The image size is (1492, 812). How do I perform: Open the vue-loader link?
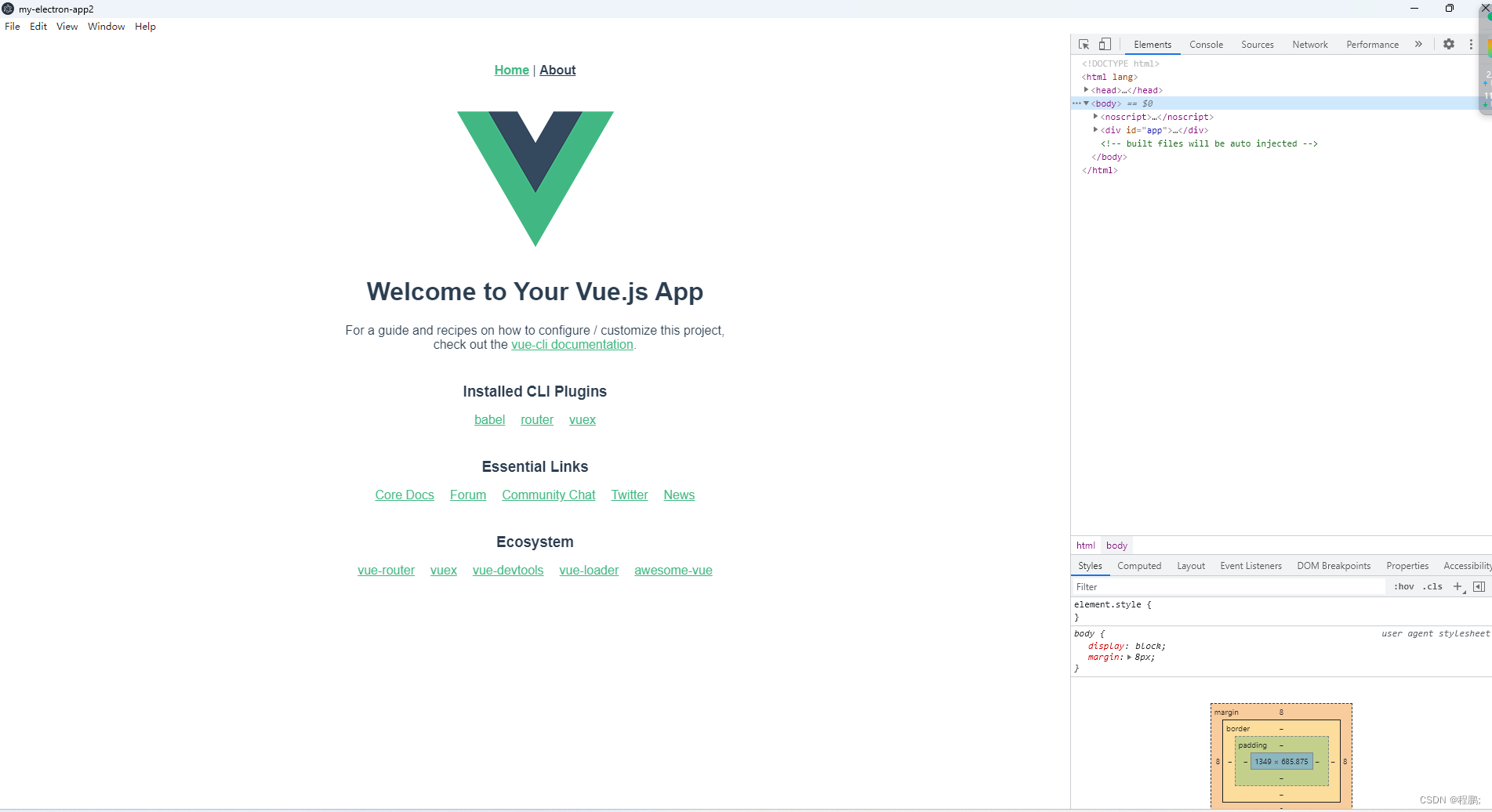(589, 571)
